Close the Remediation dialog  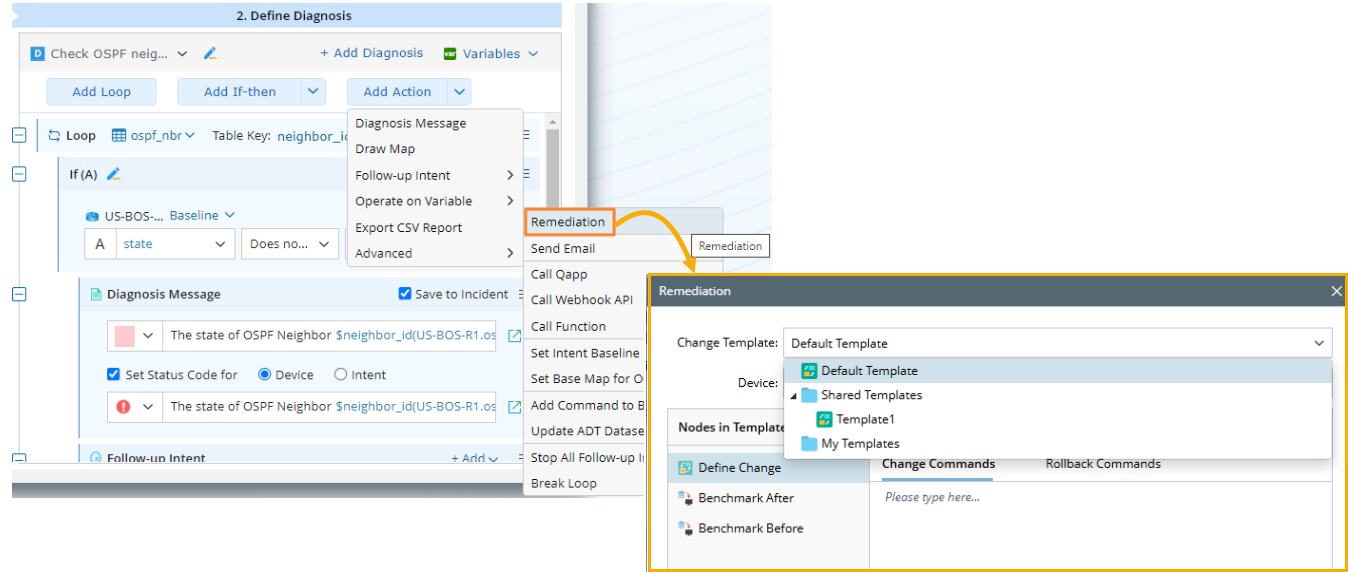pyautogui.click(x=1336, y=291)
